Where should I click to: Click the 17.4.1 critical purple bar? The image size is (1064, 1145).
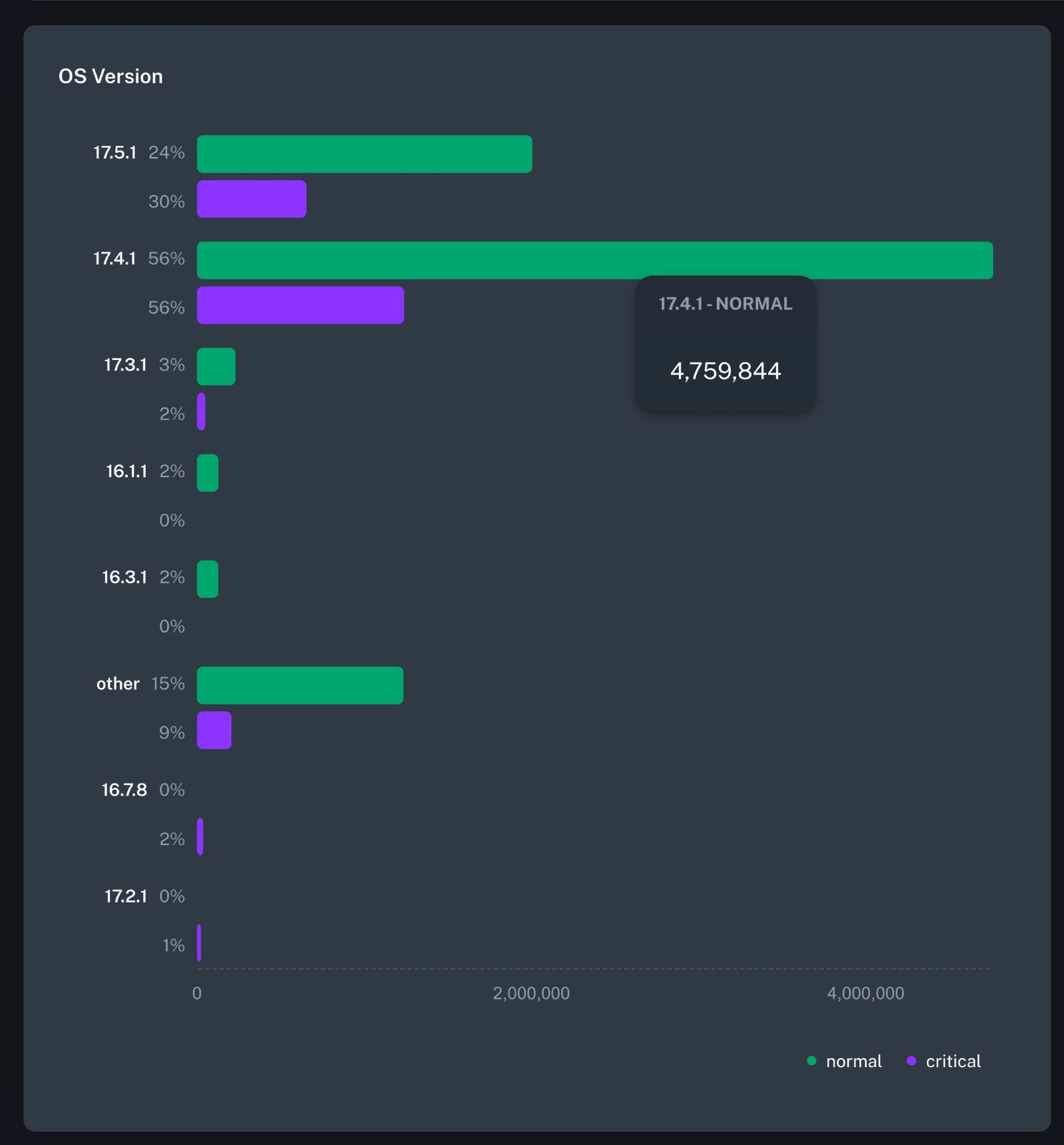pyautogui.click(x=301, y=305)
